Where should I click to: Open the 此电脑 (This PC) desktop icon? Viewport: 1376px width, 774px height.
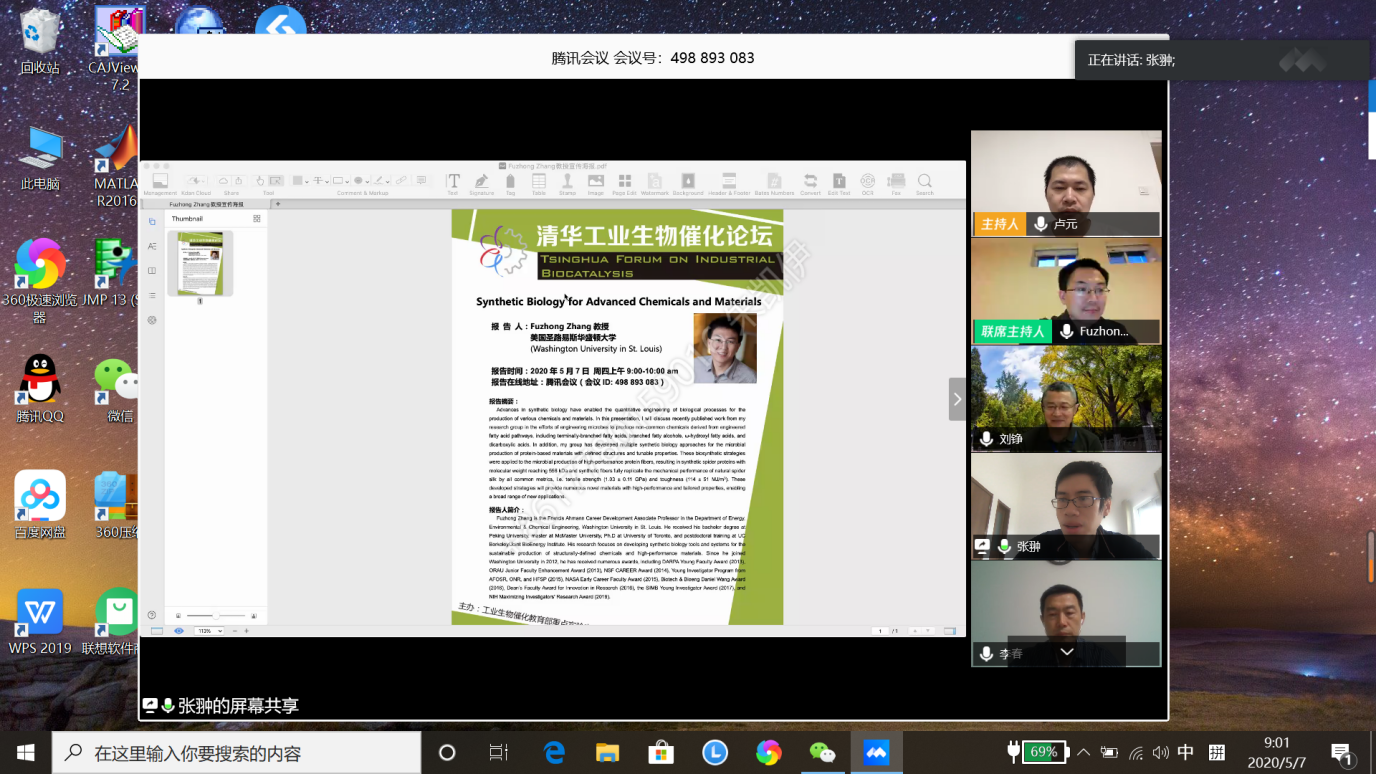coord(40,158)
